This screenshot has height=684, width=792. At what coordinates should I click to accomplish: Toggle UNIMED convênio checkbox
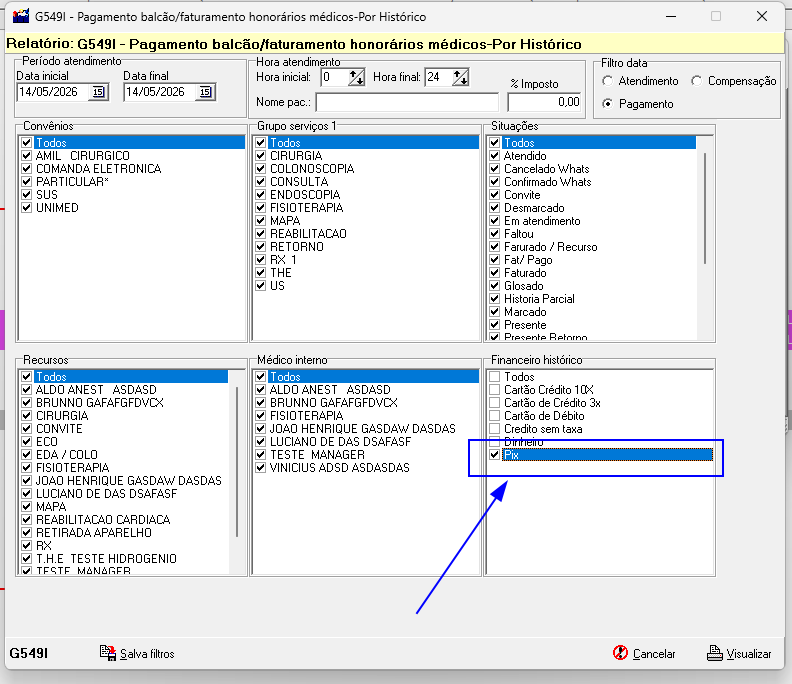pyautogui.click(x=27, y=208)
